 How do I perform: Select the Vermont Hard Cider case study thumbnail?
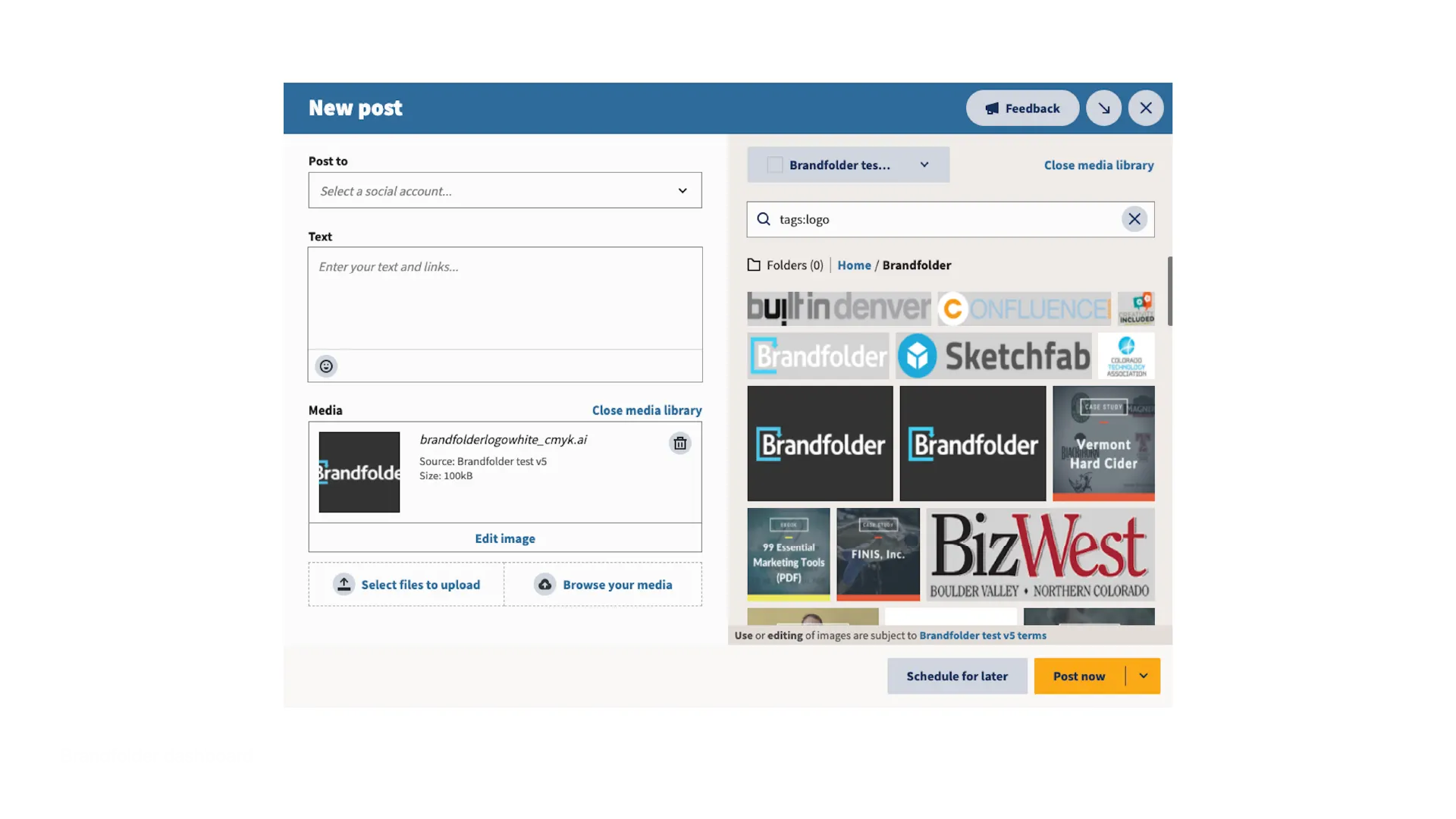tap(1103, 444)
